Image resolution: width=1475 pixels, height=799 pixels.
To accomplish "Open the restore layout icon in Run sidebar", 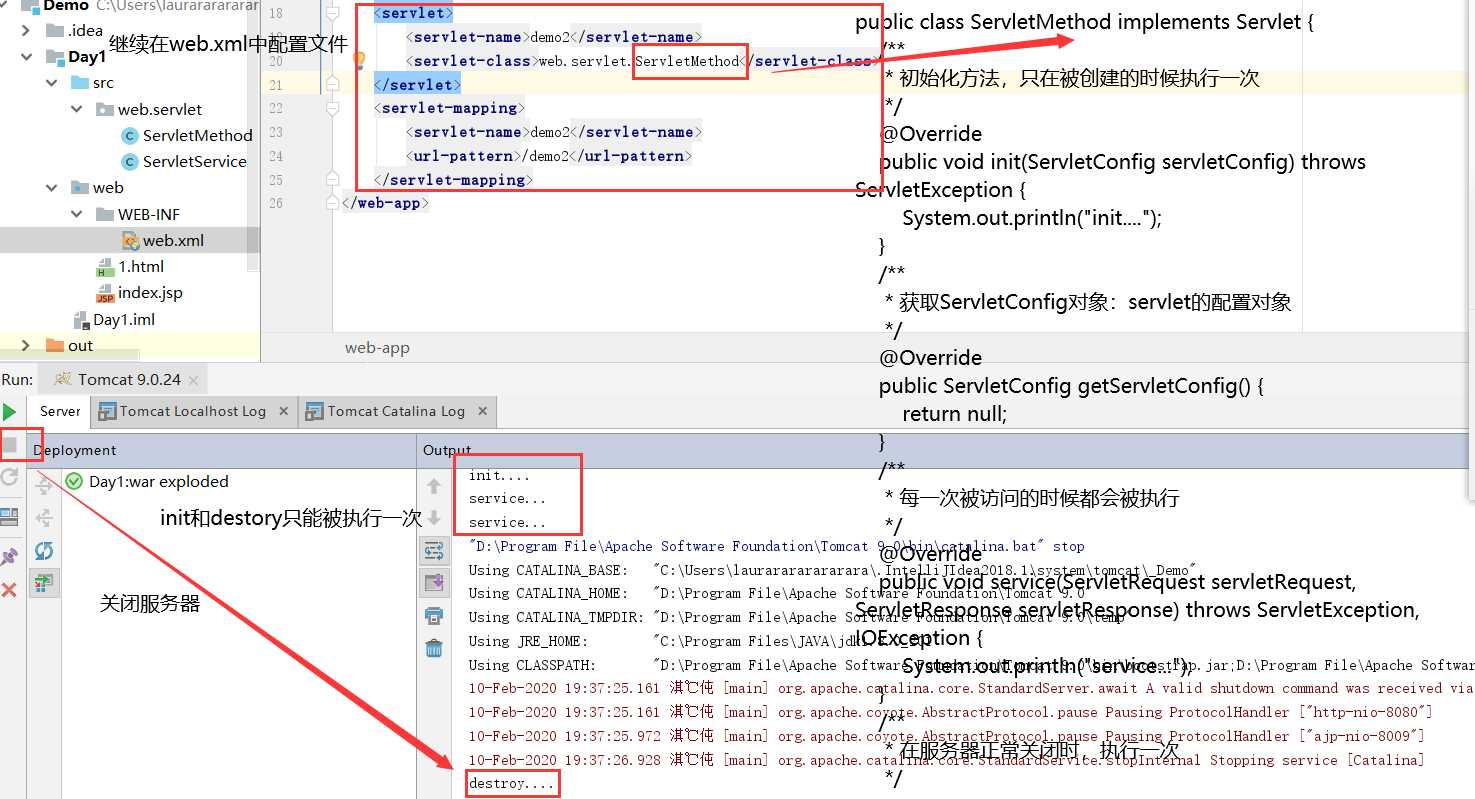I will 9,517.
